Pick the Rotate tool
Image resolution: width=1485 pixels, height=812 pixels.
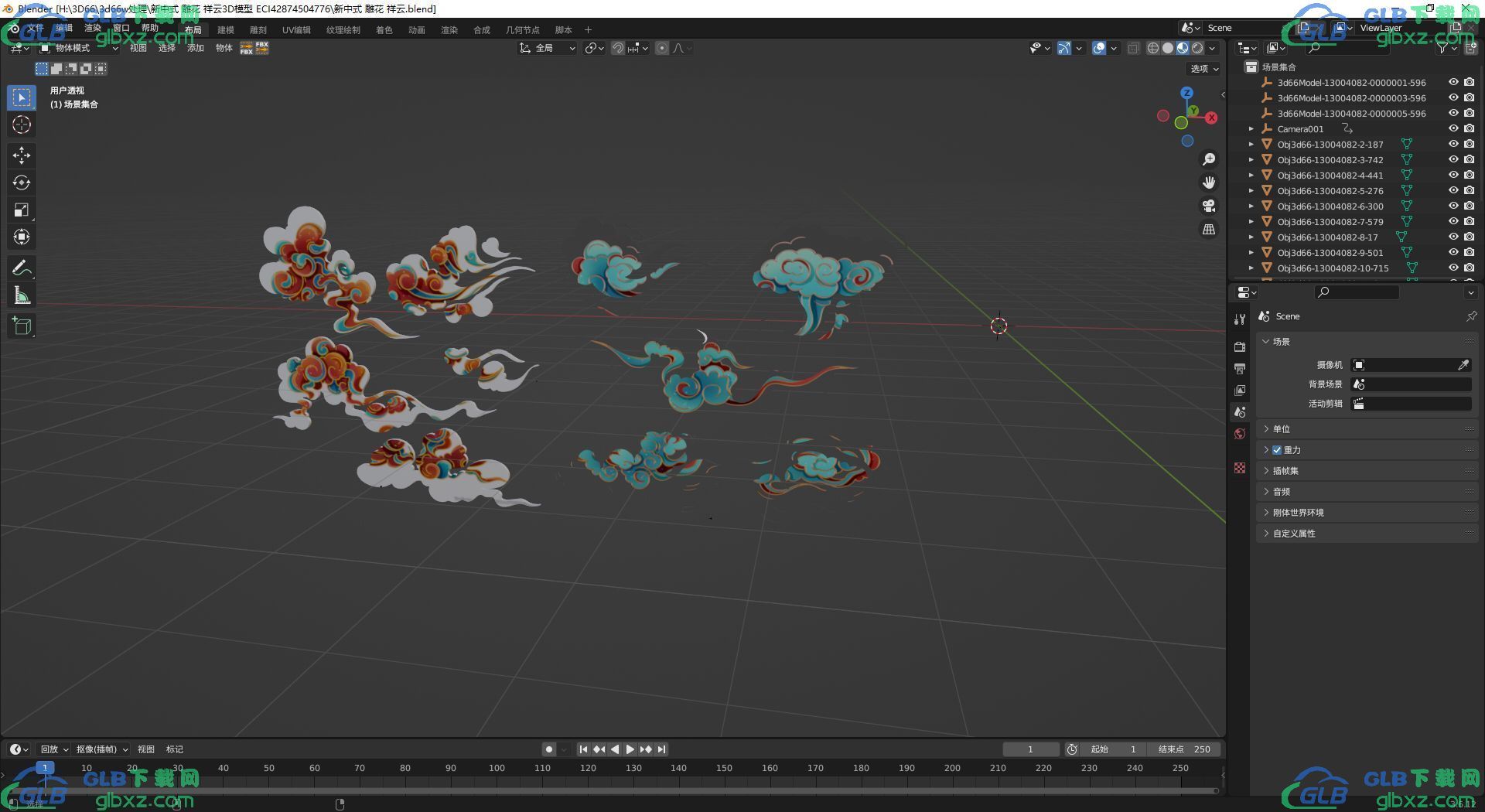coord(22,183)
